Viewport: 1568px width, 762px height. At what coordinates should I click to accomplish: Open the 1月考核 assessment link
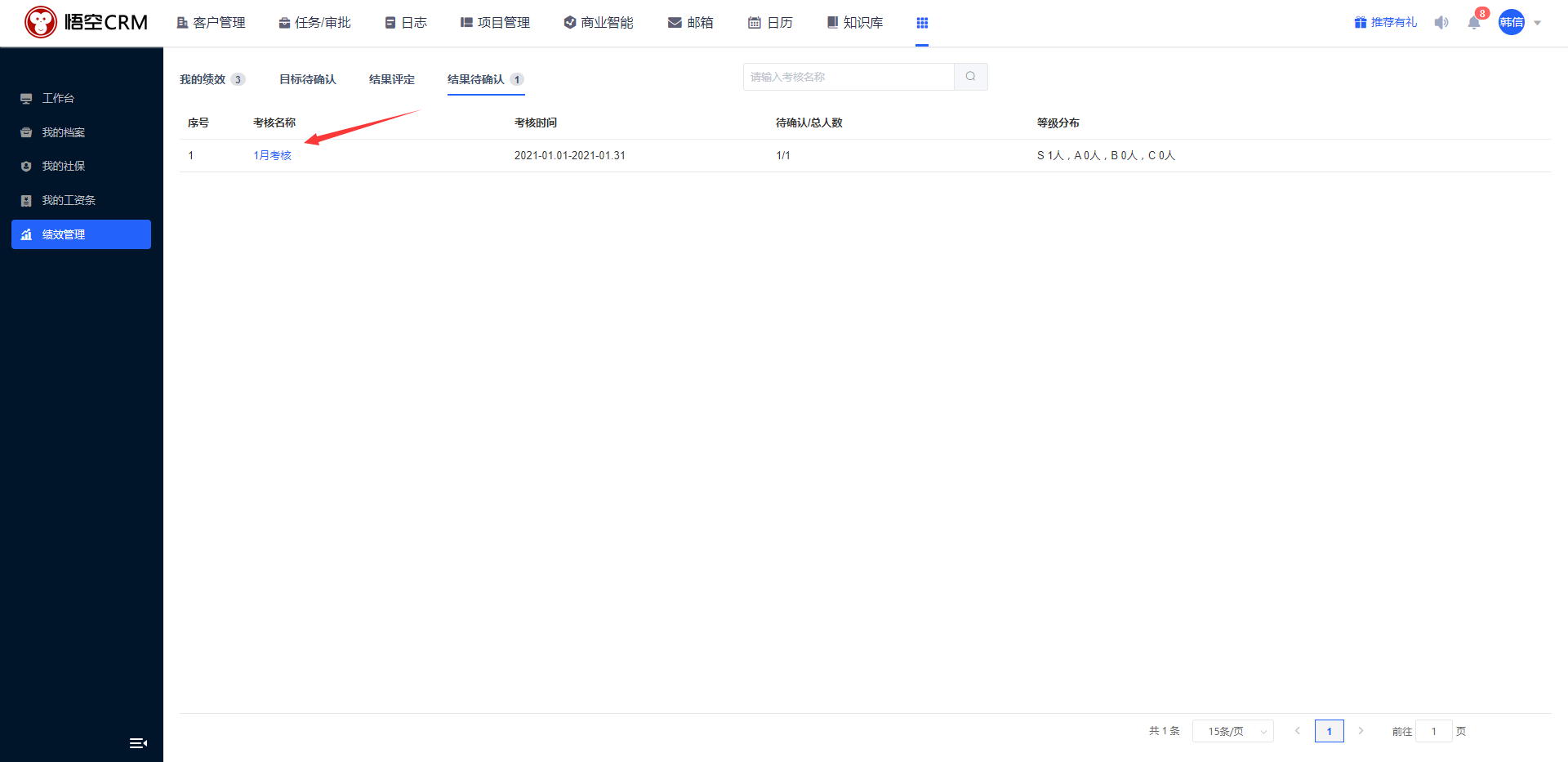pos(272,155)
